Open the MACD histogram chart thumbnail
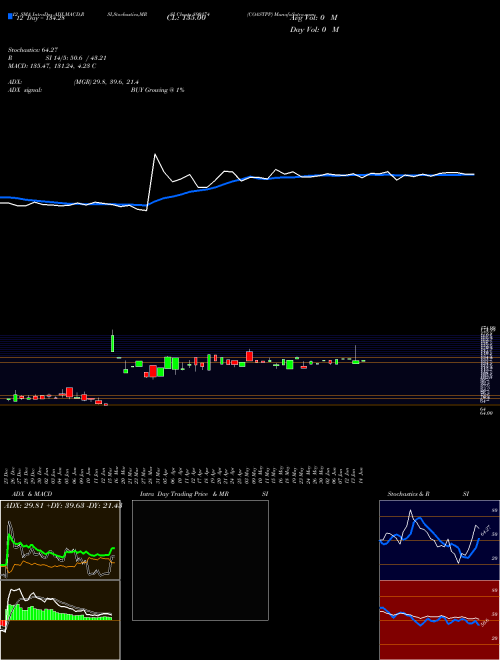Viewport: 500px width, 660px height. coord(60,620)
